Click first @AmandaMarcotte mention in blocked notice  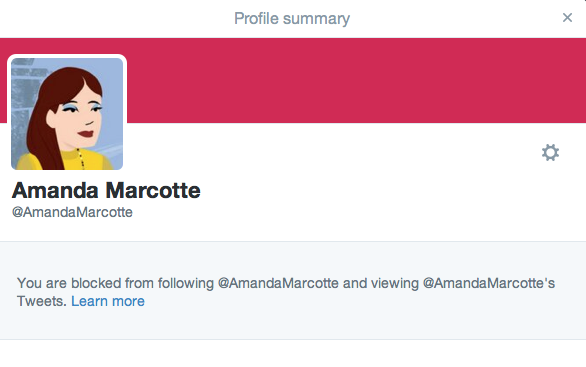tap(278, 283)
